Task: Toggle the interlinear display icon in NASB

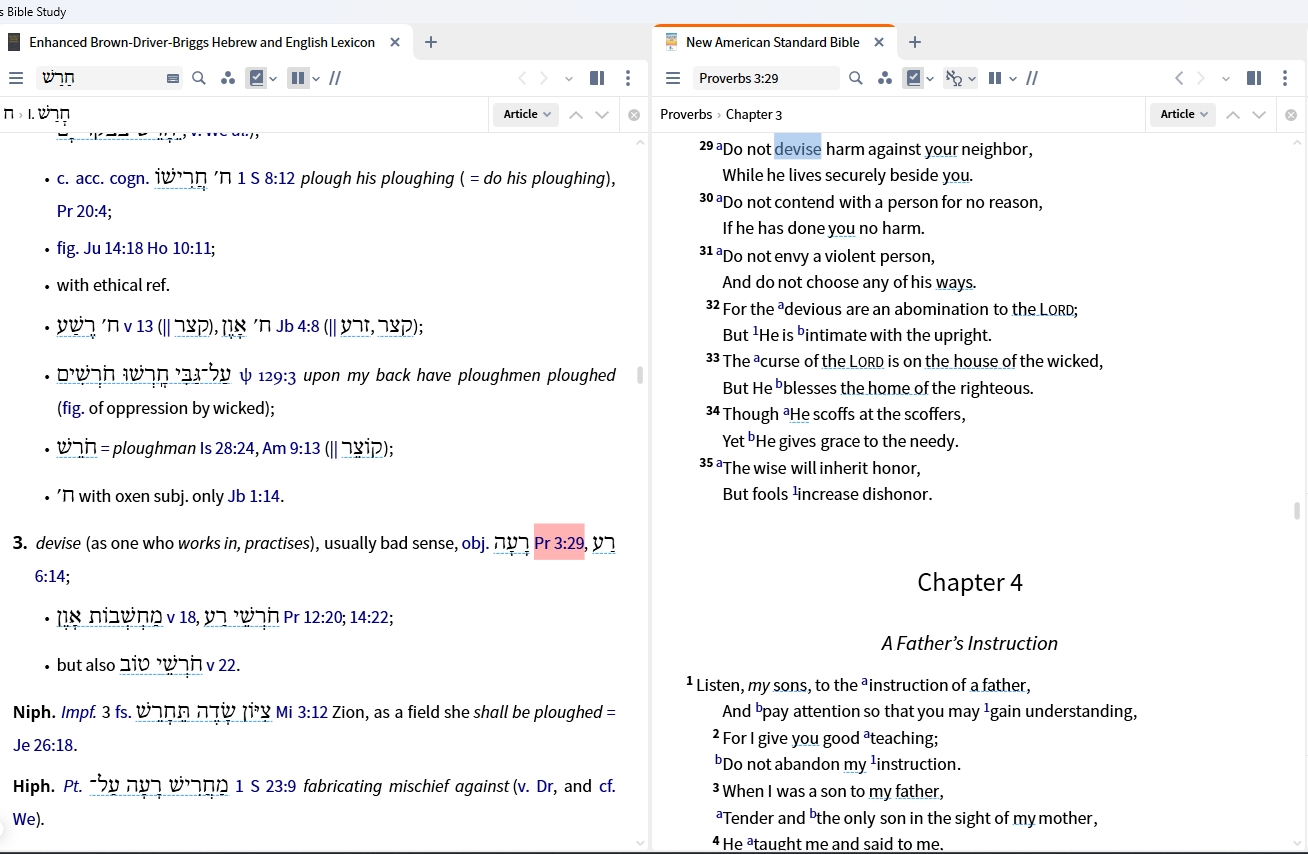Action: coord(954,78)
